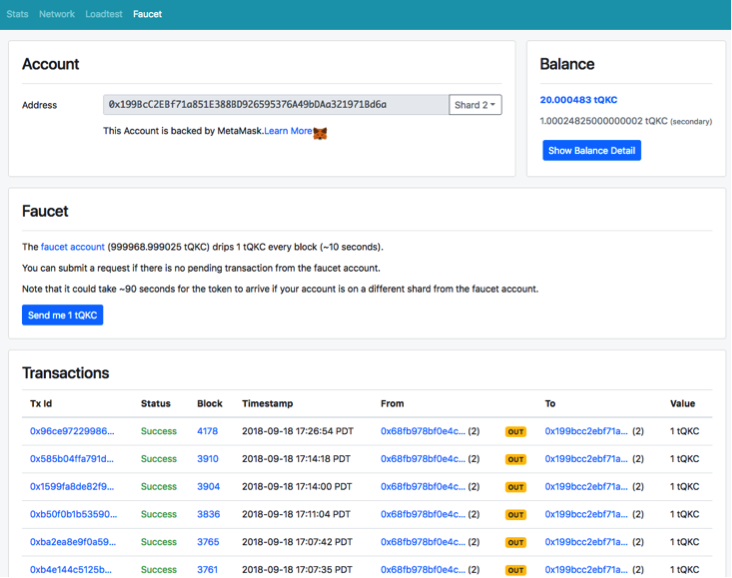Open transaction 0x1599fa8de82f9...
The image size is (732, 578).
(x=72, y=486)
